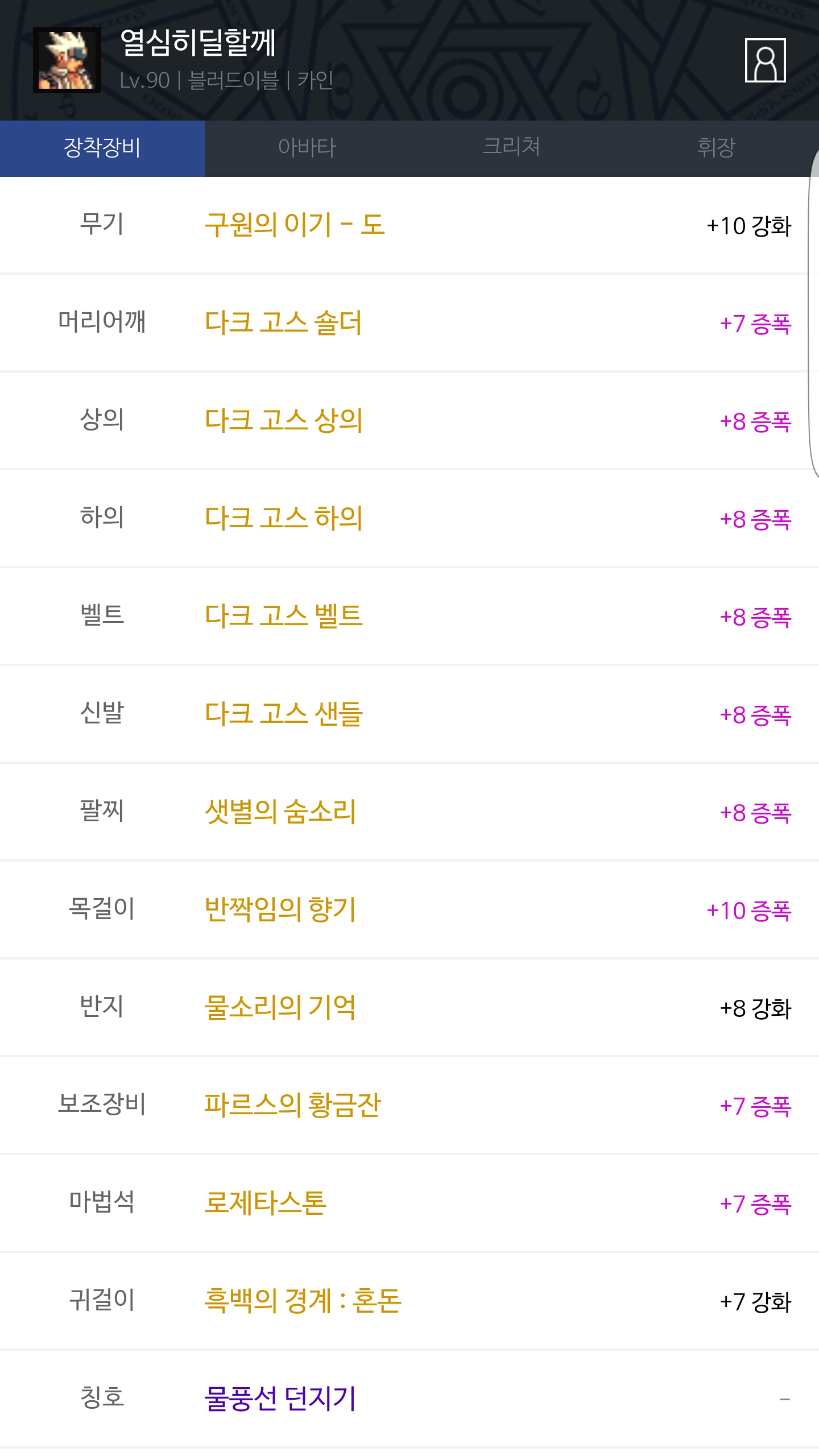Open 다크 고스 숄더 item details

(x=283, y=322)
